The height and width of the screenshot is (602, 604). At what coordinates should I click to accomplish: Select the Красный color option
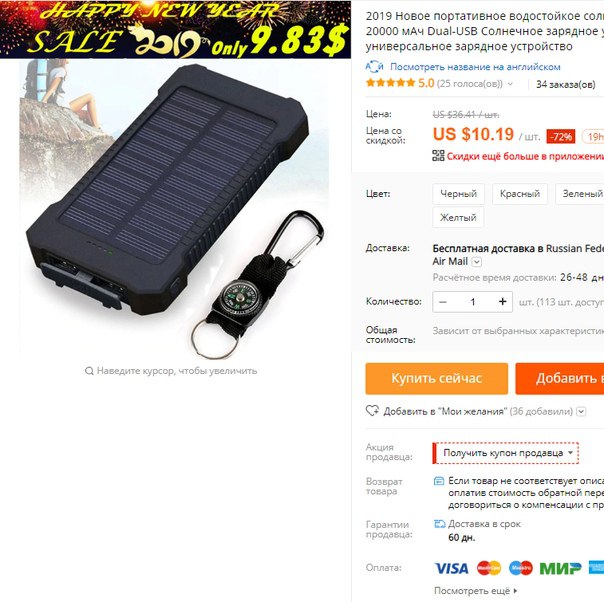(x=520, y=194)
